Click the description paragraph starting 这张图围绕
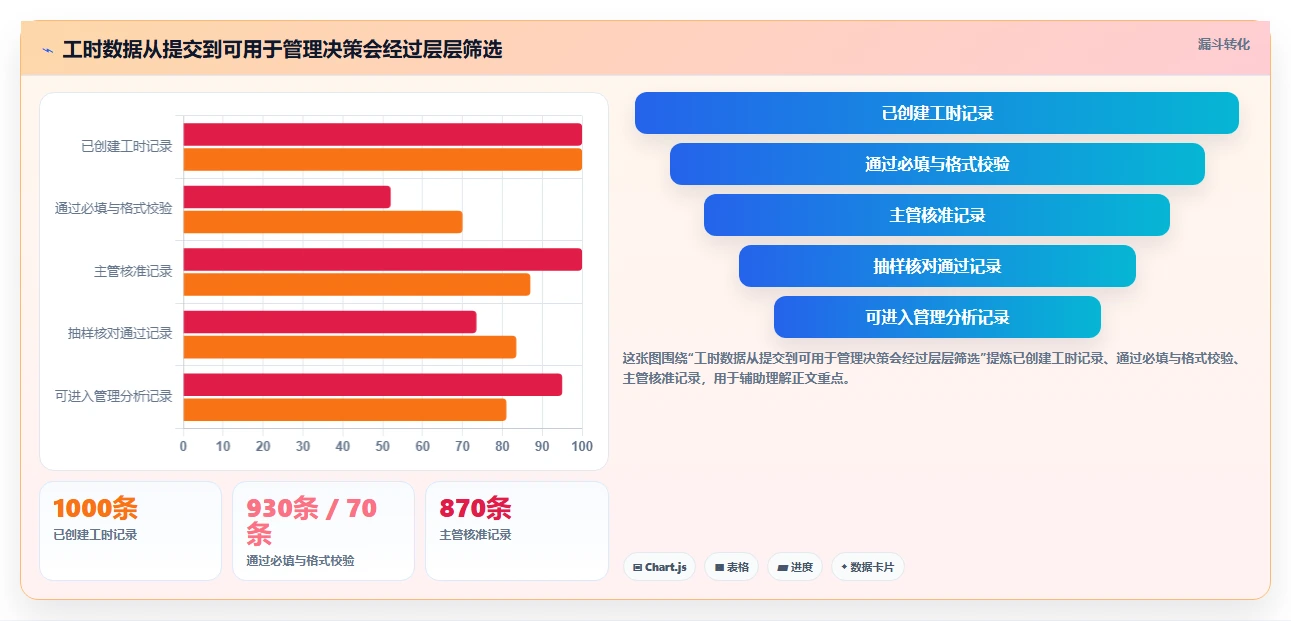 pos(932,368)
